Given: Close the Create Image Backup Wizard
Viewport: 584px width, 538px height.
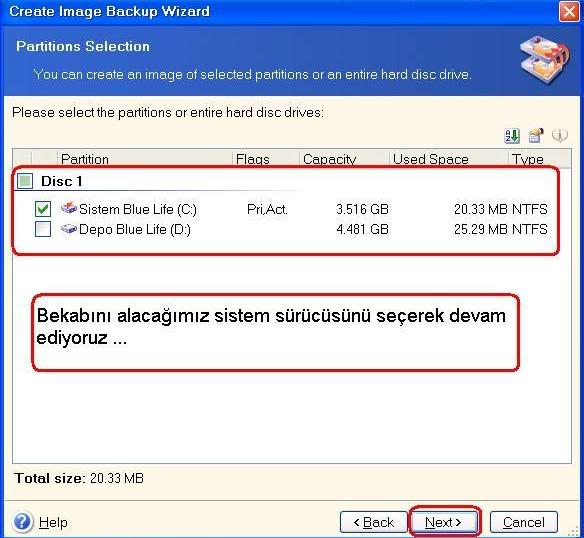Looking at the screenshot, I should [569, 12].
